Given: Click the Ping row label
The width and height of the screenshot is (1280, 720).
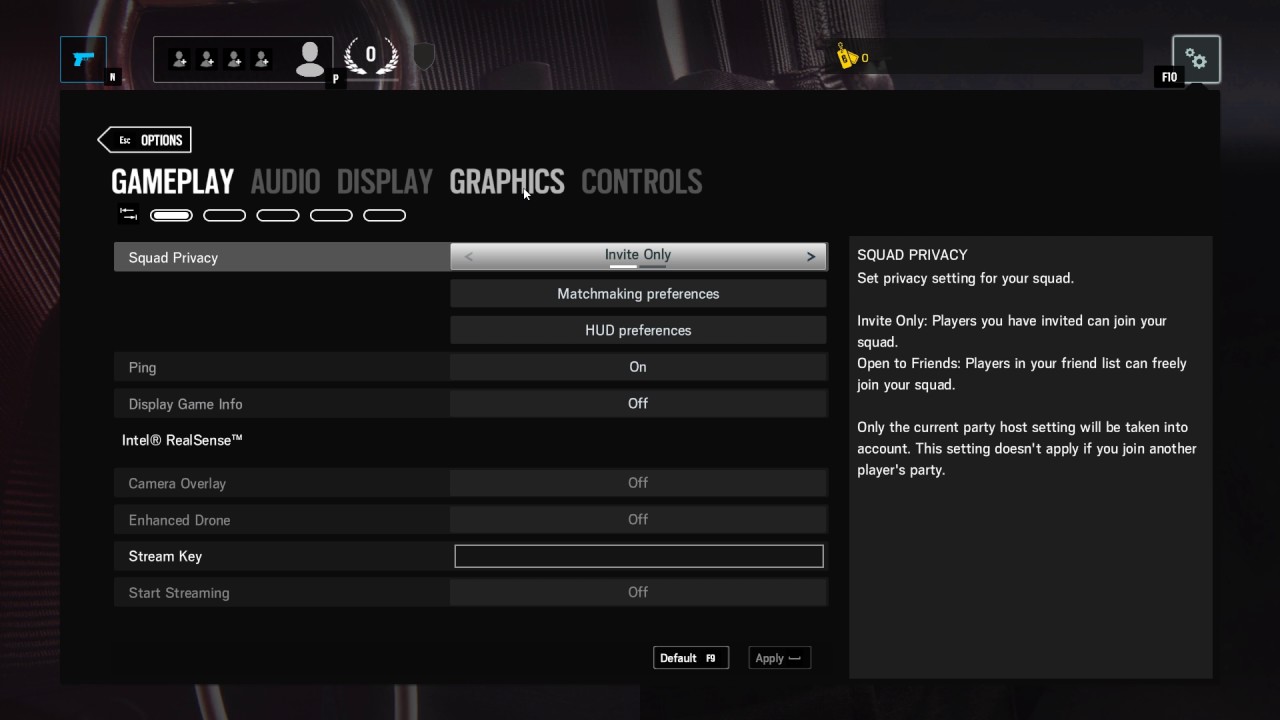Looking at the screenshot, I should click(x=142, y=368).
